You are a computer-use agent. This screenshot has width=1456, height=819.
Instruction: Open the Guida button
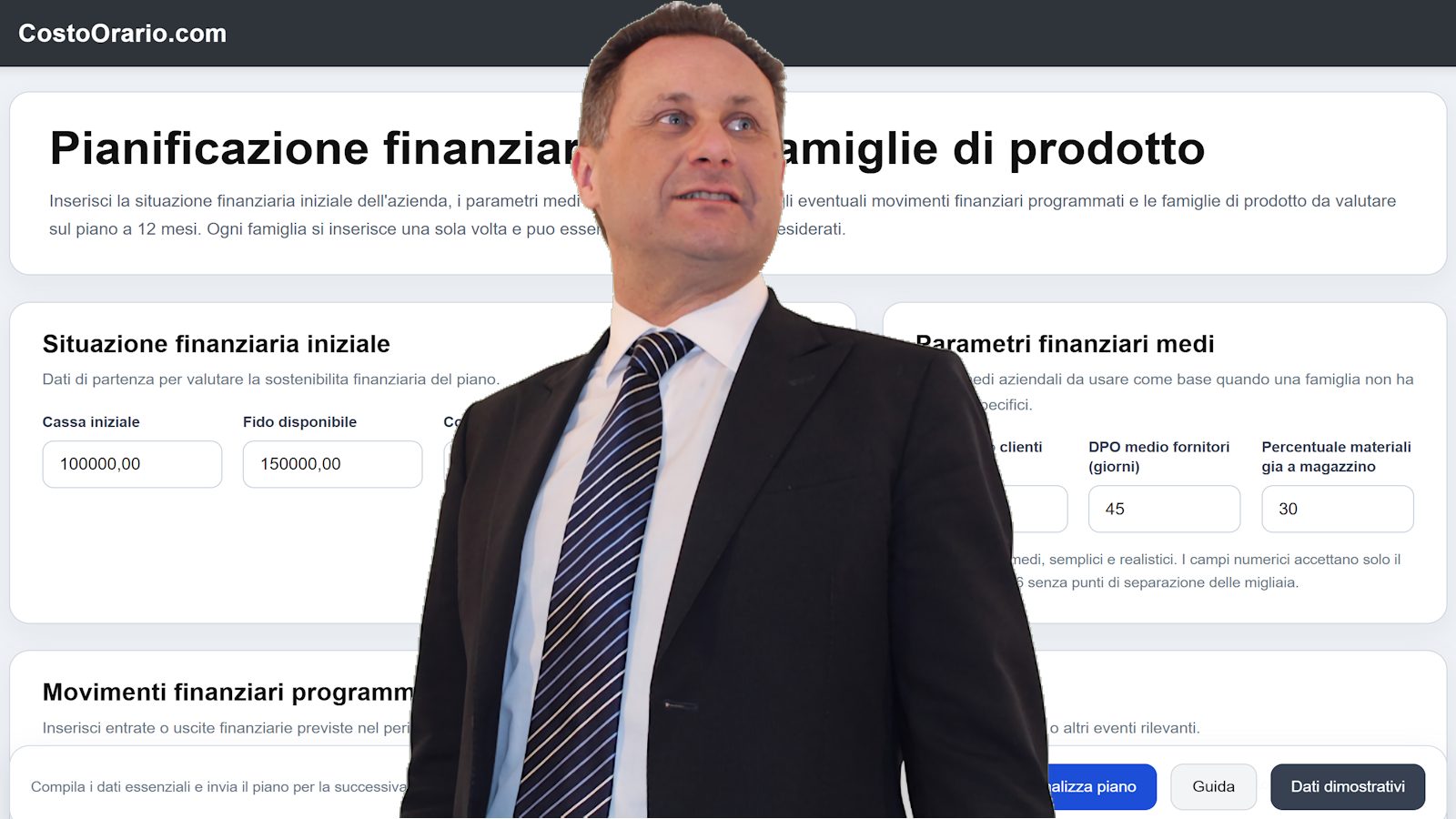[1213, 786]
